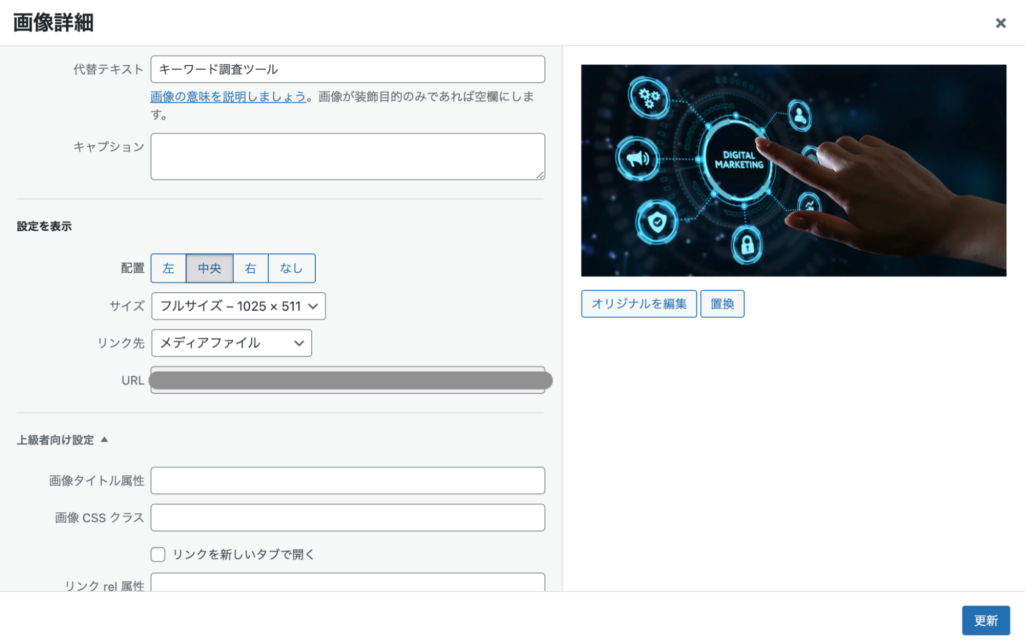Select 左 alignment for the image
The height and width of the screenshot is (644, 1025).
point(168,268)
